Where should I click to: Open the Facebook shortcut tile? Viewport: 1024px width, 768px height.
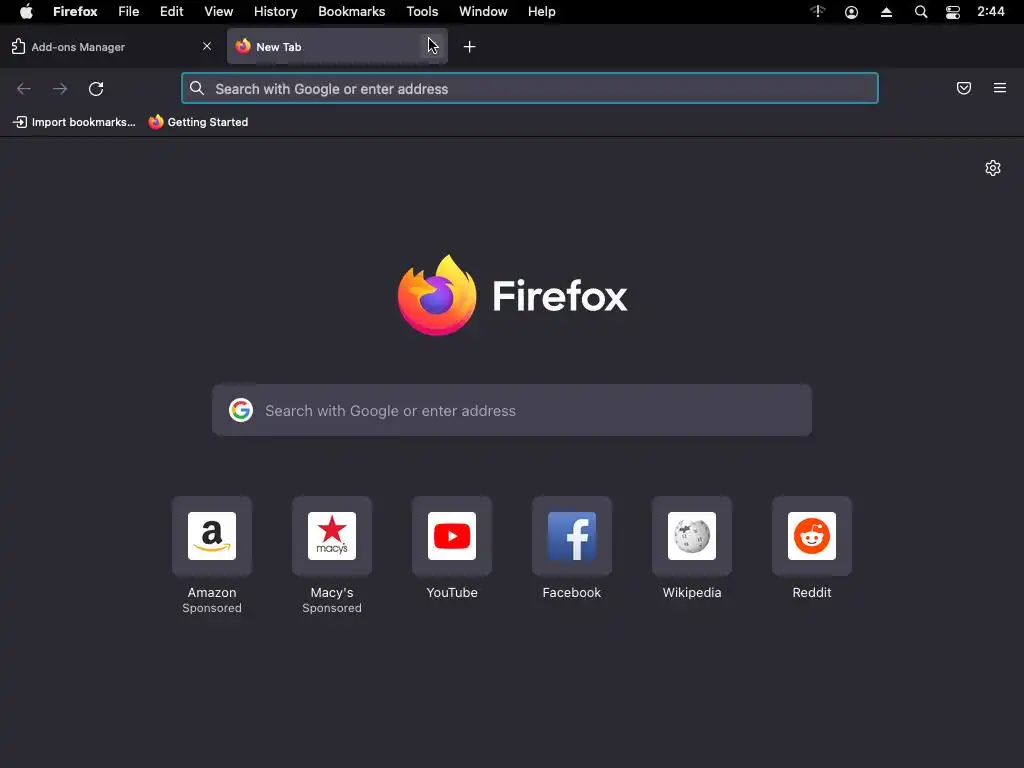571,536
